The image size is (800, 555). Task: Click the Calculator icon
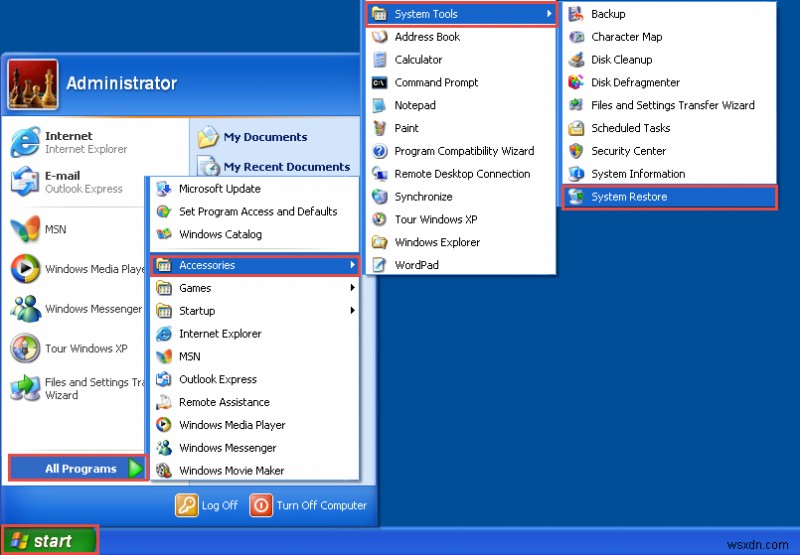tap(379, 60)
